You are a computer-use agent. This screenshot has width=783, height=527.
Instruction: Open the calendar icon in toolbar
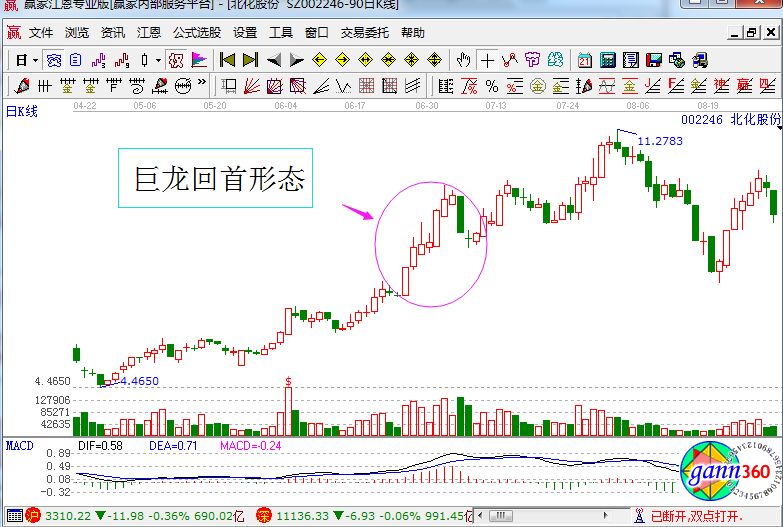pyautogui.click(x=584, y=60)
